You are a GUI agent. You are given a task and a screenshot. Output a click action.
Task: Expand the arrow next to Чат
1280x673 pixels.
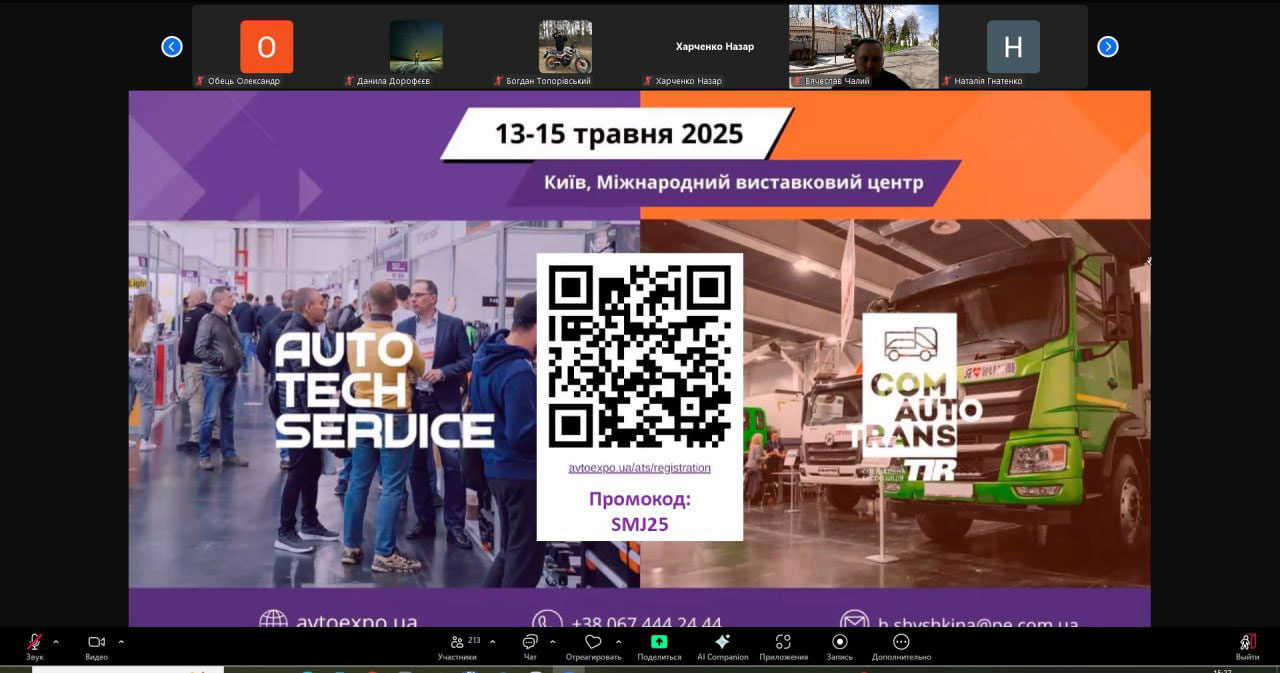pyautogui.click(x=552, y=642)
